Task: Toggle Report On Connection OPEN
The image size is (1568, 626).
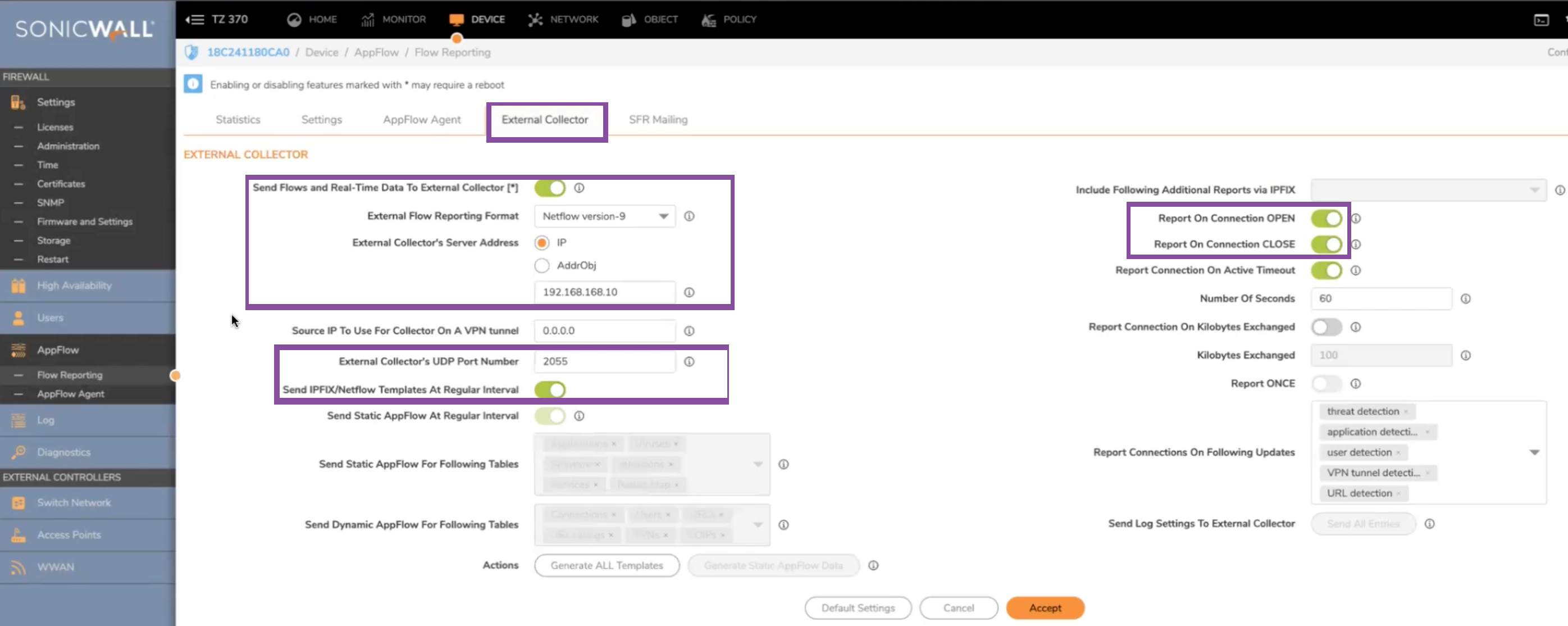Action: pos(1327,219)
